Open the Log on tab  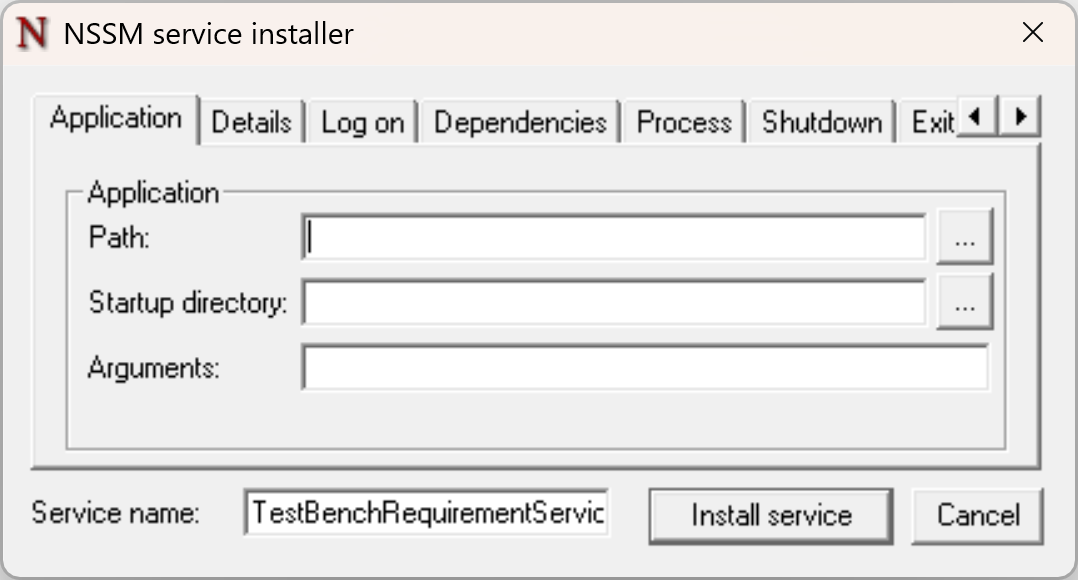(x=361, y=120)
